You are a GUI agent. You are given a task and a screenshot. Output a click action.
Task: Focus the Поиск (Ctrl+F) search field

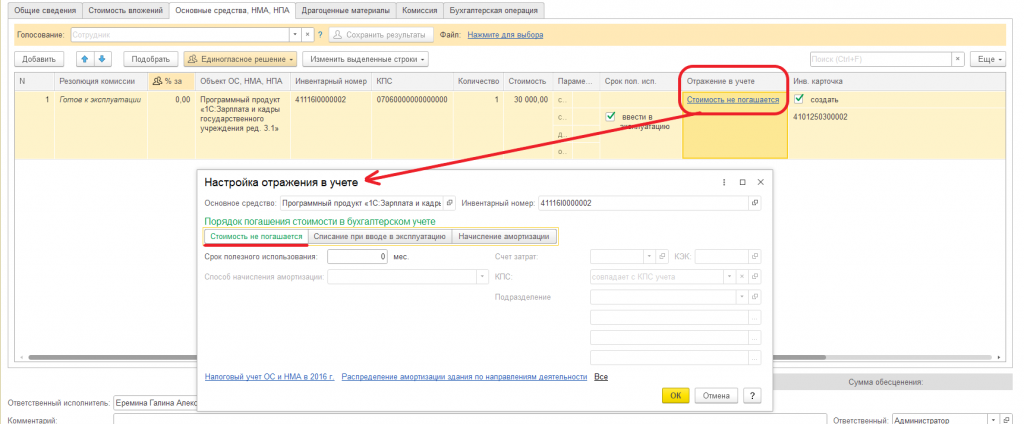880,59
